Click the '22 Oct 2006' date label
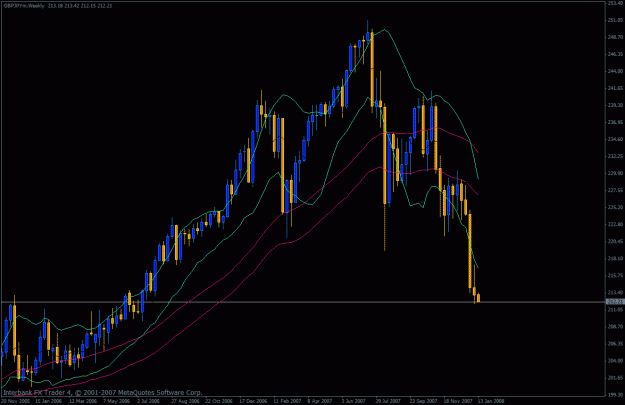The image size is (625, 405). click(219, 401)
